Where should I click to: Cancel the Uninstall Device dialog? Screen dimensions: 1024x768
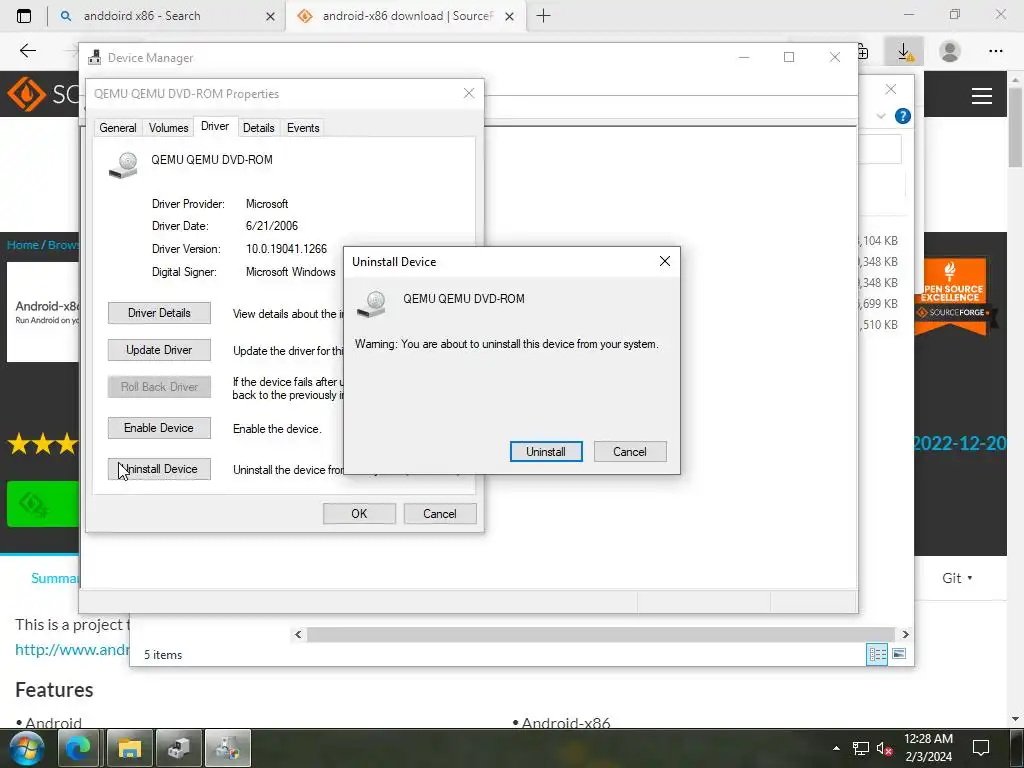(630, 451)
